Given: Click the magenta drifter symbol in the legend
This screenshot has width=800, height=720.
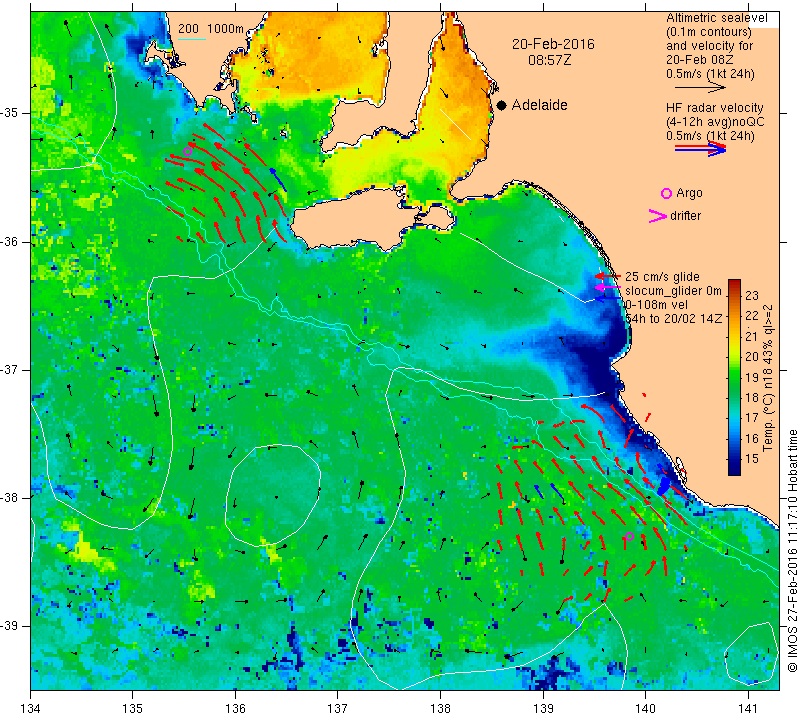Looking at the screenshot, I should pyautogui.click(x=658, y=216).
